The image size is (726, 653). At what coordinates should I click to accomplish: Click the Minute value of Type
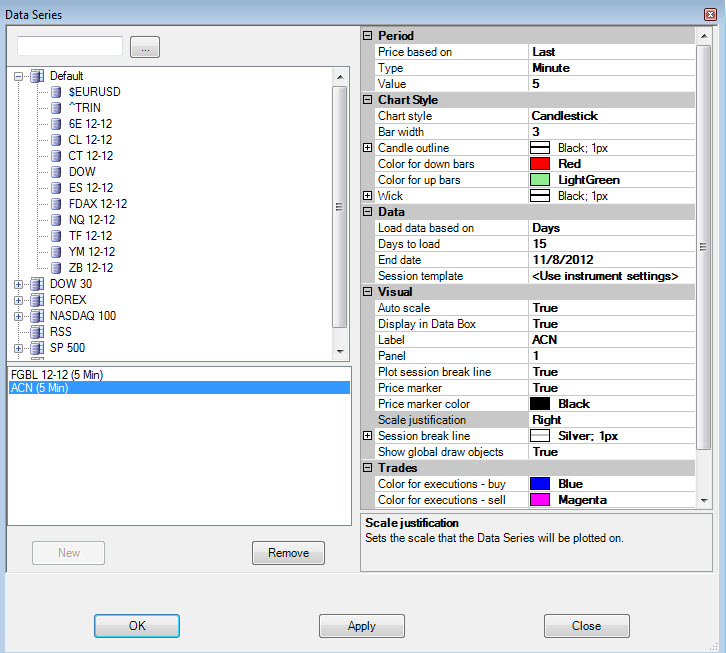[x=612, y=68]
